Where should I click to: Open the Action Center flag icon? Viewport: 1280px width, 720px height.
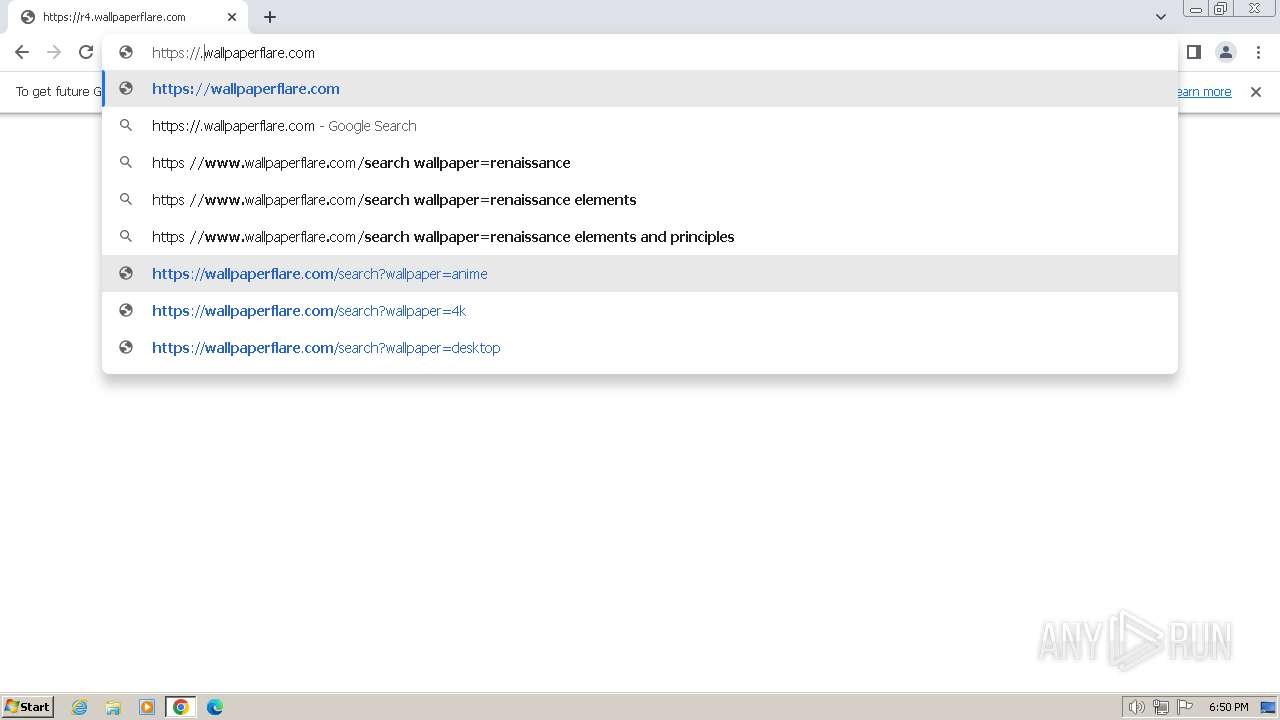click(1186, 707)
